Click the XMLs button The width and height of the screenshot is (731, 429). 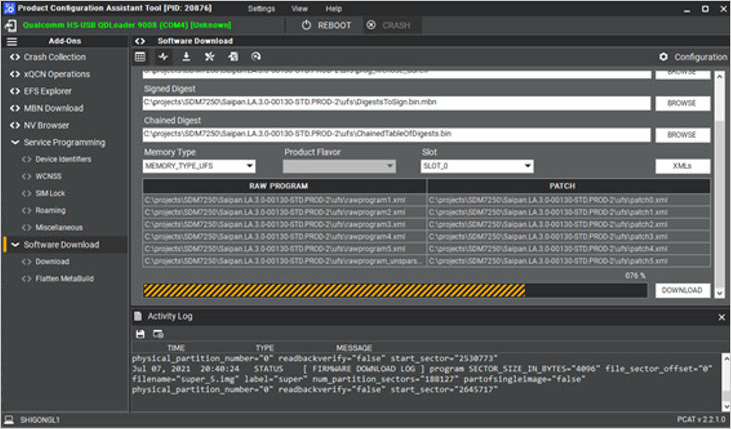click(x=683, y=166)
